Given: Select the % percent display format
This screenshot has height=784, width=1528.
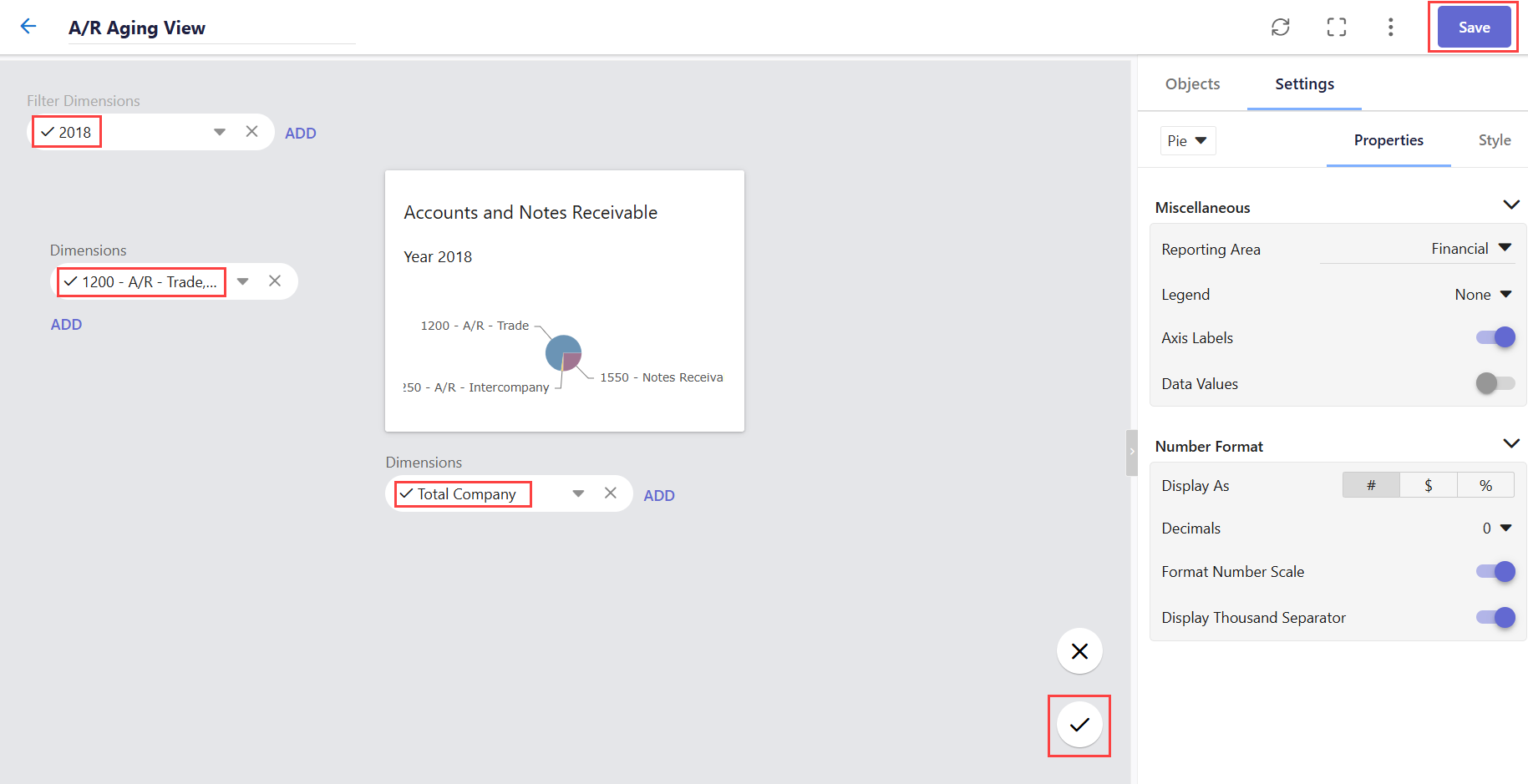Looking at the screenshot, I should click(1485, 485).
